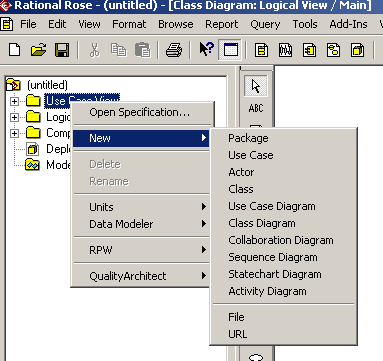The height and width of the screenshot is (361, 383).
Task: Select the (untitled) root tree label
Action: click(47, 85)
